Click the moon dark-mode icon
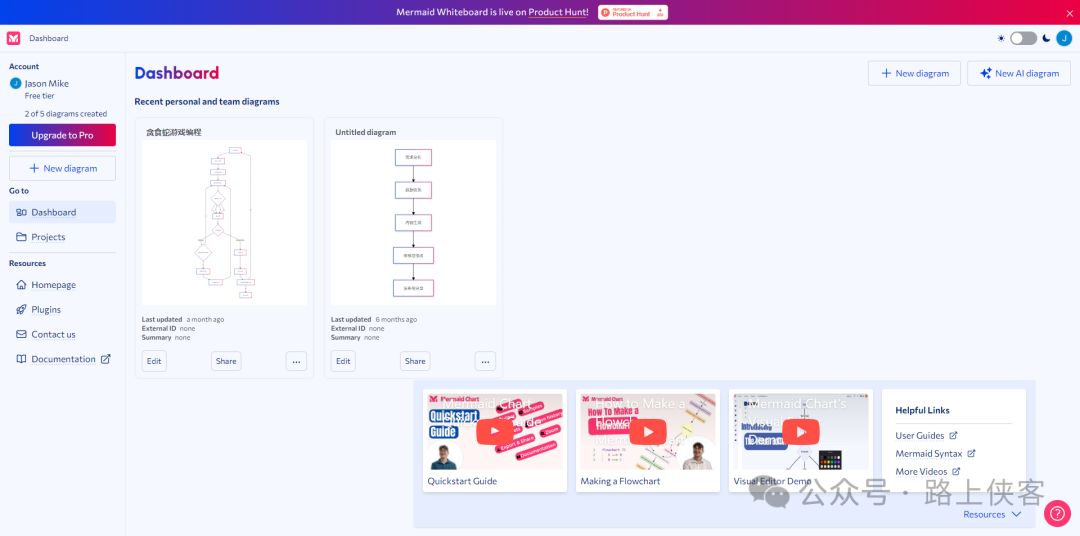Viewport: 1080px width, 536px height. pyautogui.click(x=1046, y=39)
